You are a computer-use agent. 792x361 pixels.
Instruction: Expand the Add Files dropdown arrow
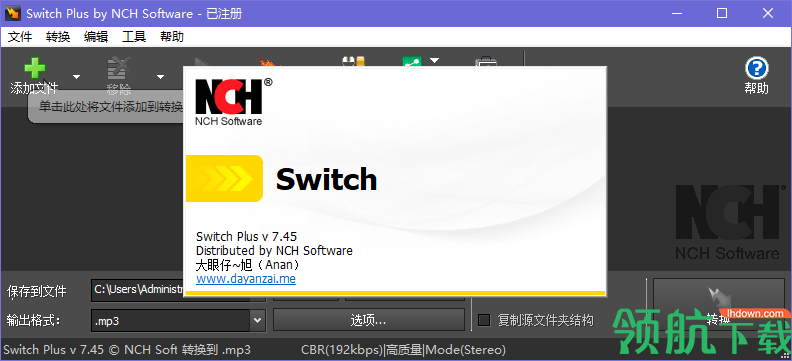coord(76,77)
